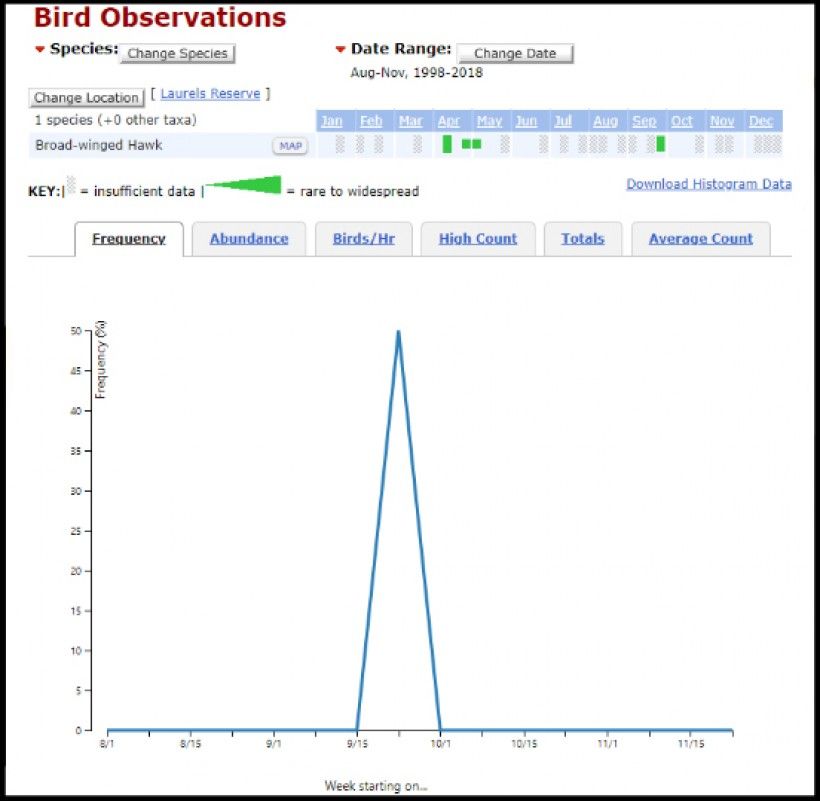
Task: Switch to the Average Count tab
Action: pyautogui.click(x=701, y=239)
